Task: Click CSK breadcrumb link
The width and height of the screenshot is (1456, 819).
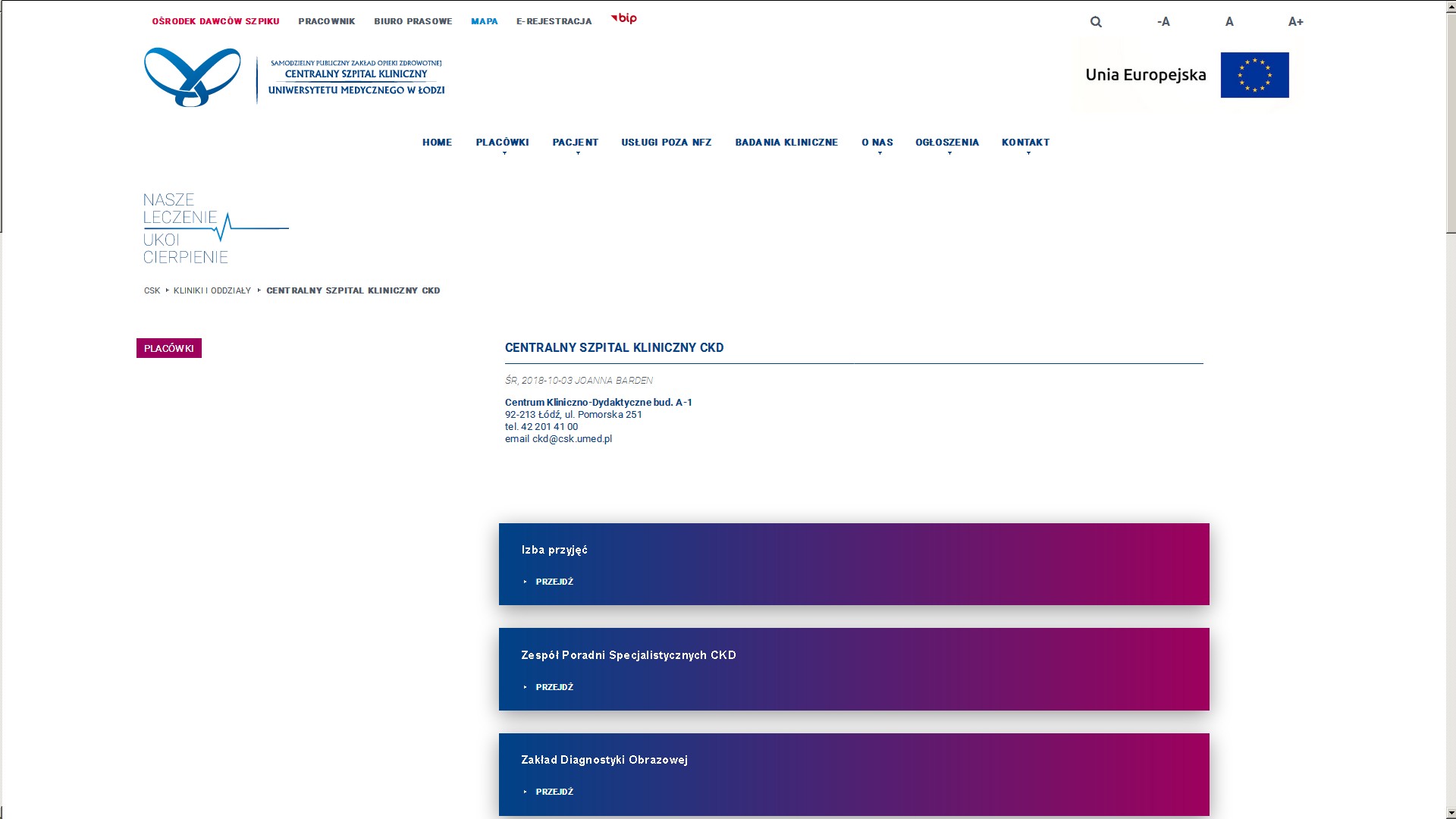Action: click(x=152, y=290)
